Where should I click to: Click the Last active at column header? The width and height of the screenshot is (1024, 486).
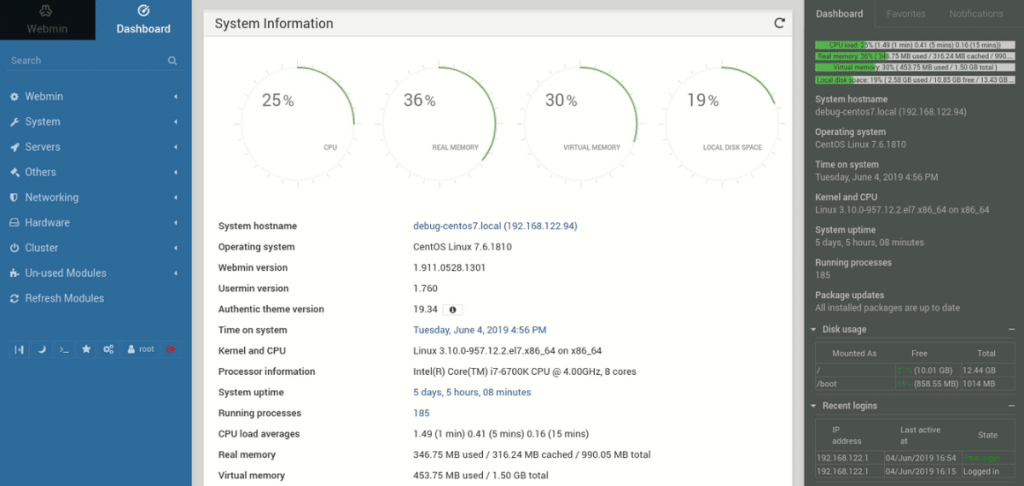[921, 435]
